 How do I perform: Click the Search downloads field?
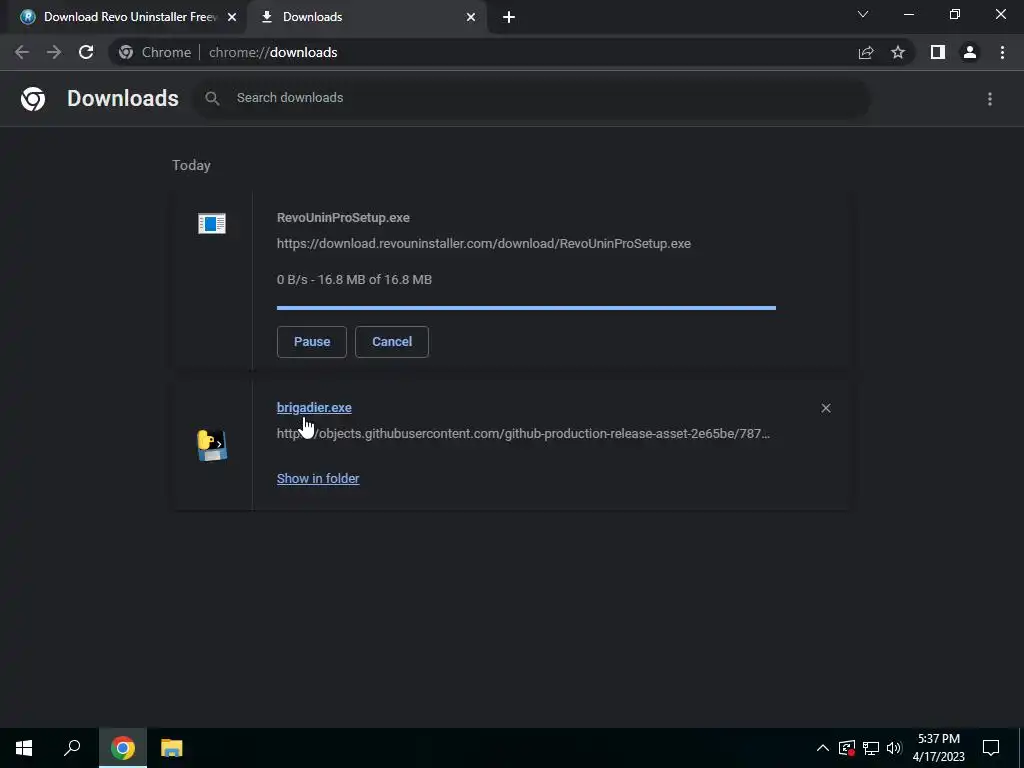coord(530,98)
